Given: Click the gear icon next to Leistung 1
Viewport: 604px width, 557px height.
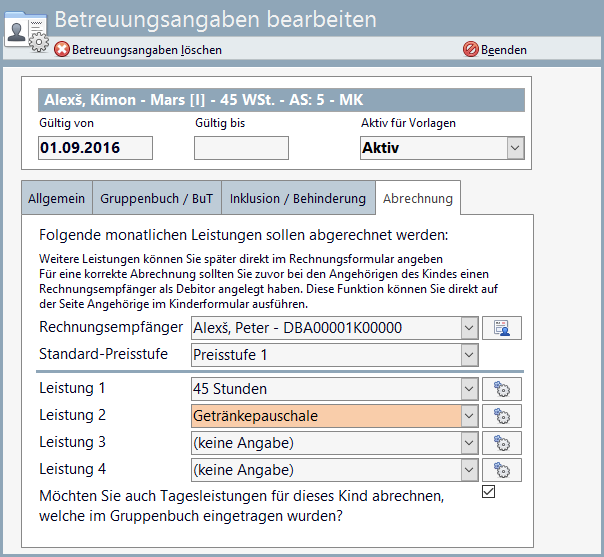Looking at the screenshot, I should coord(502,389).
